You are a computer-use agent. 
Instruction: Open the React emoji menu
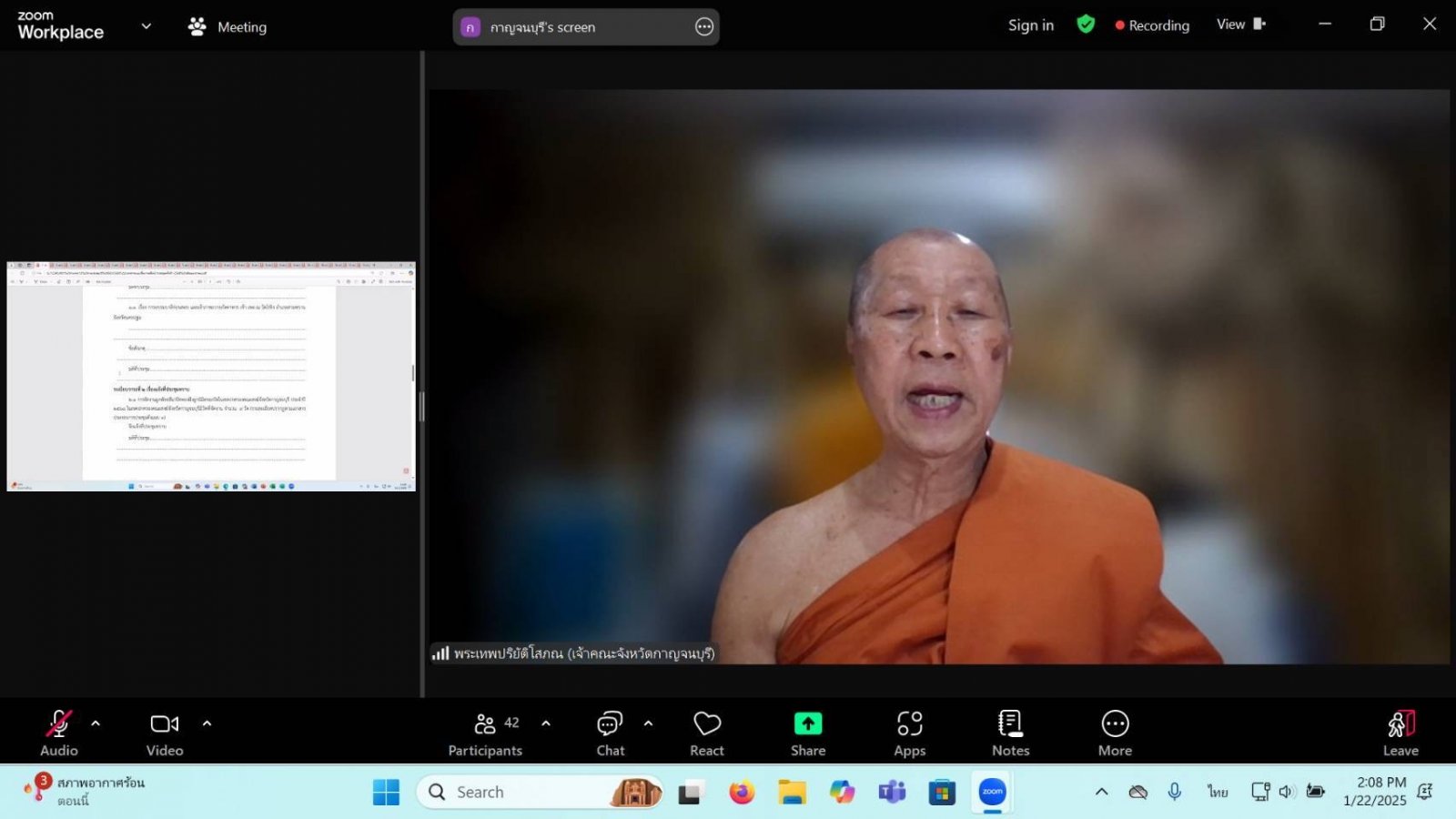pos(707,733)
